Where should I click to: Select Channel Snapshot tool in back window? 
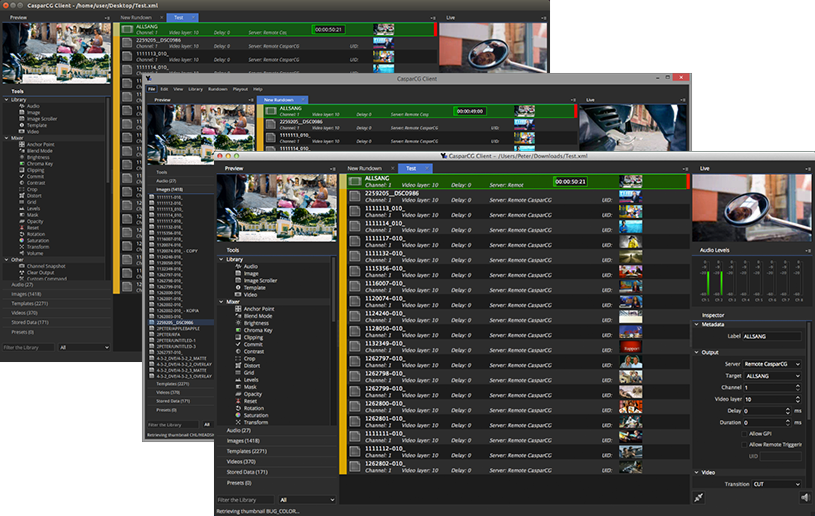pos(42,266)
